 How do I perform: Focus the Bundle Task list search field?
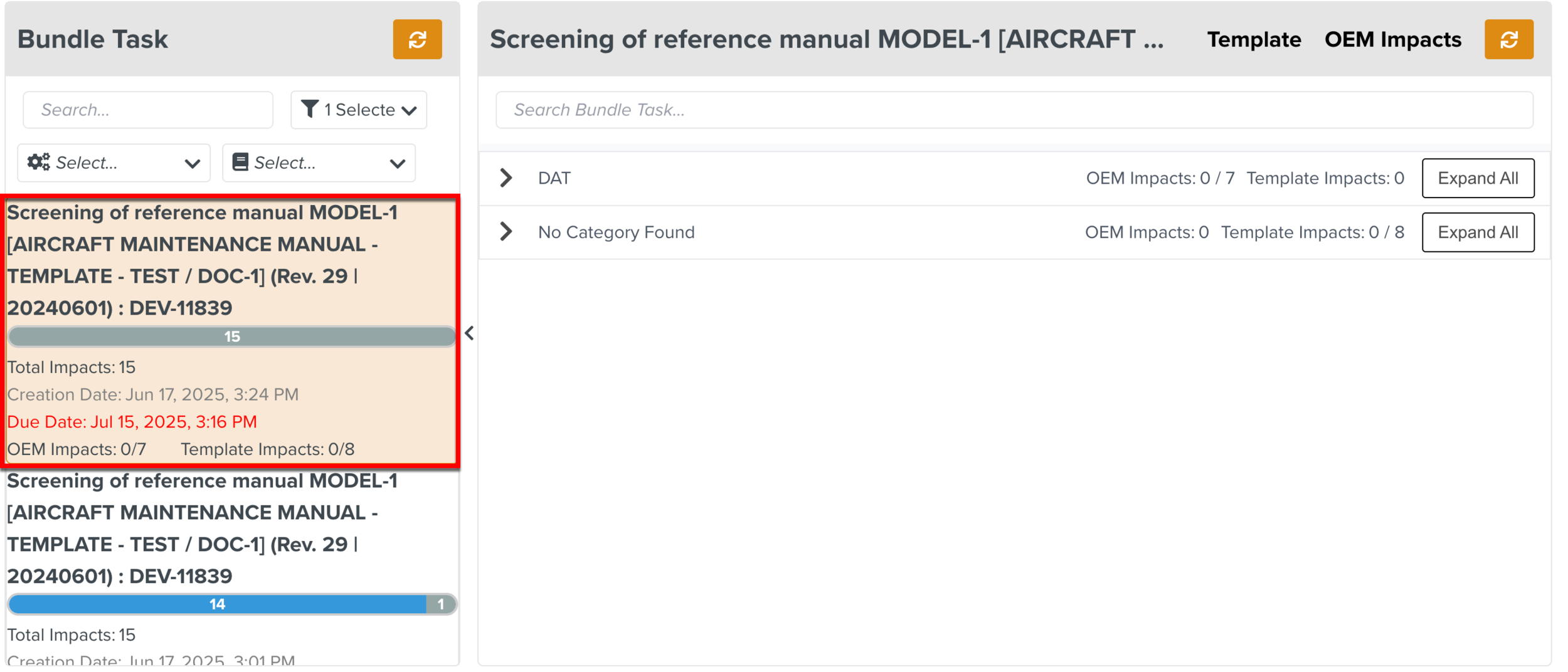(148, 110)
